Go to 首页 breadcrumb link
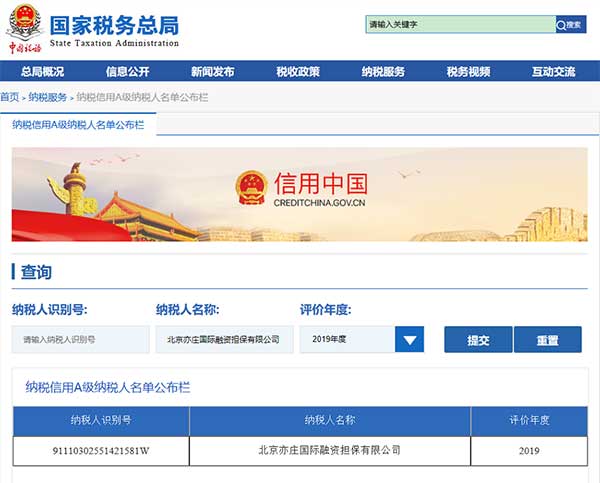The image size is (600, 483). tap(10, 97)
